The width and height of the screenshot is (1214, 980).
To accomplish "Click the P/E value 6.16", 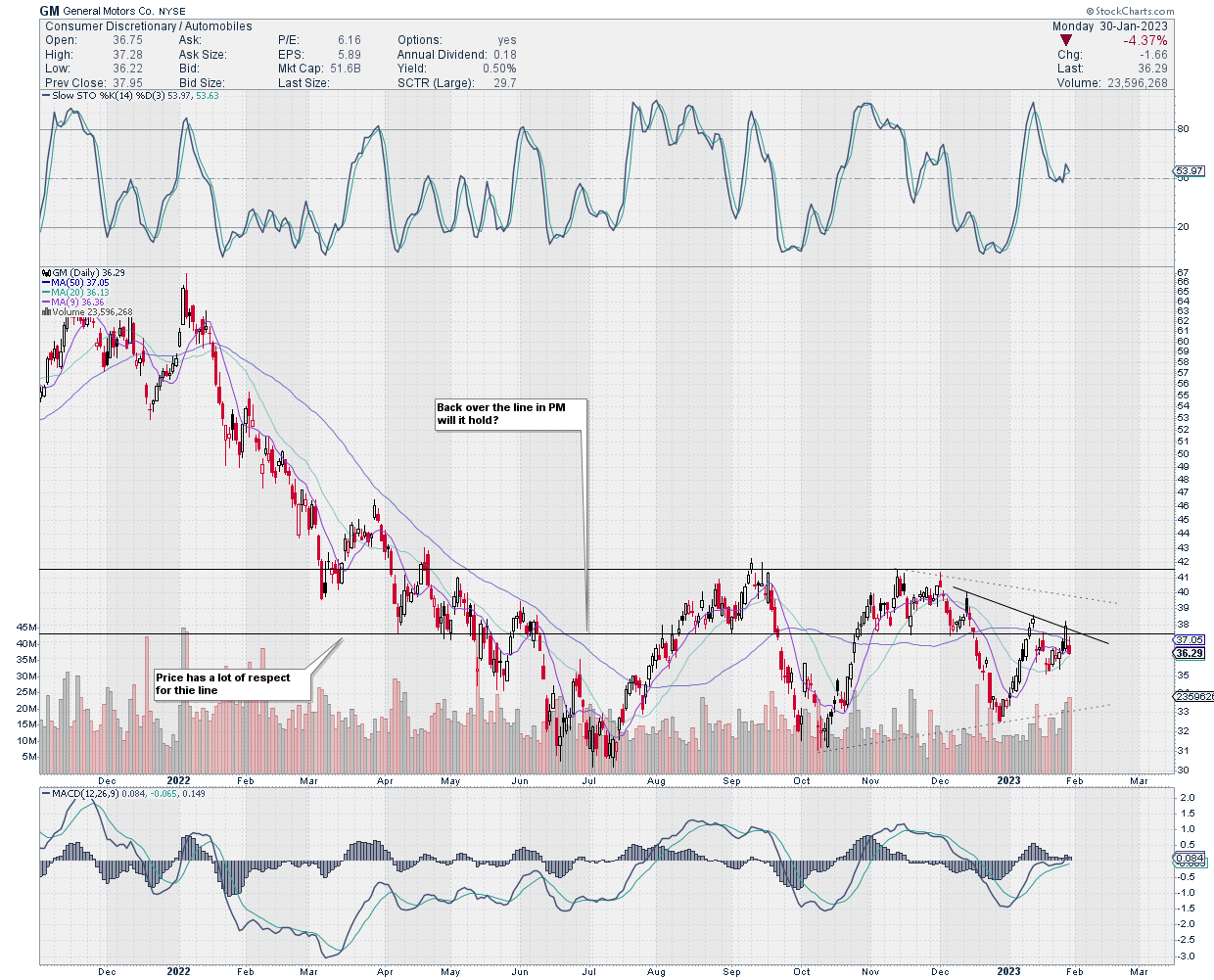I will pos(349,40).
